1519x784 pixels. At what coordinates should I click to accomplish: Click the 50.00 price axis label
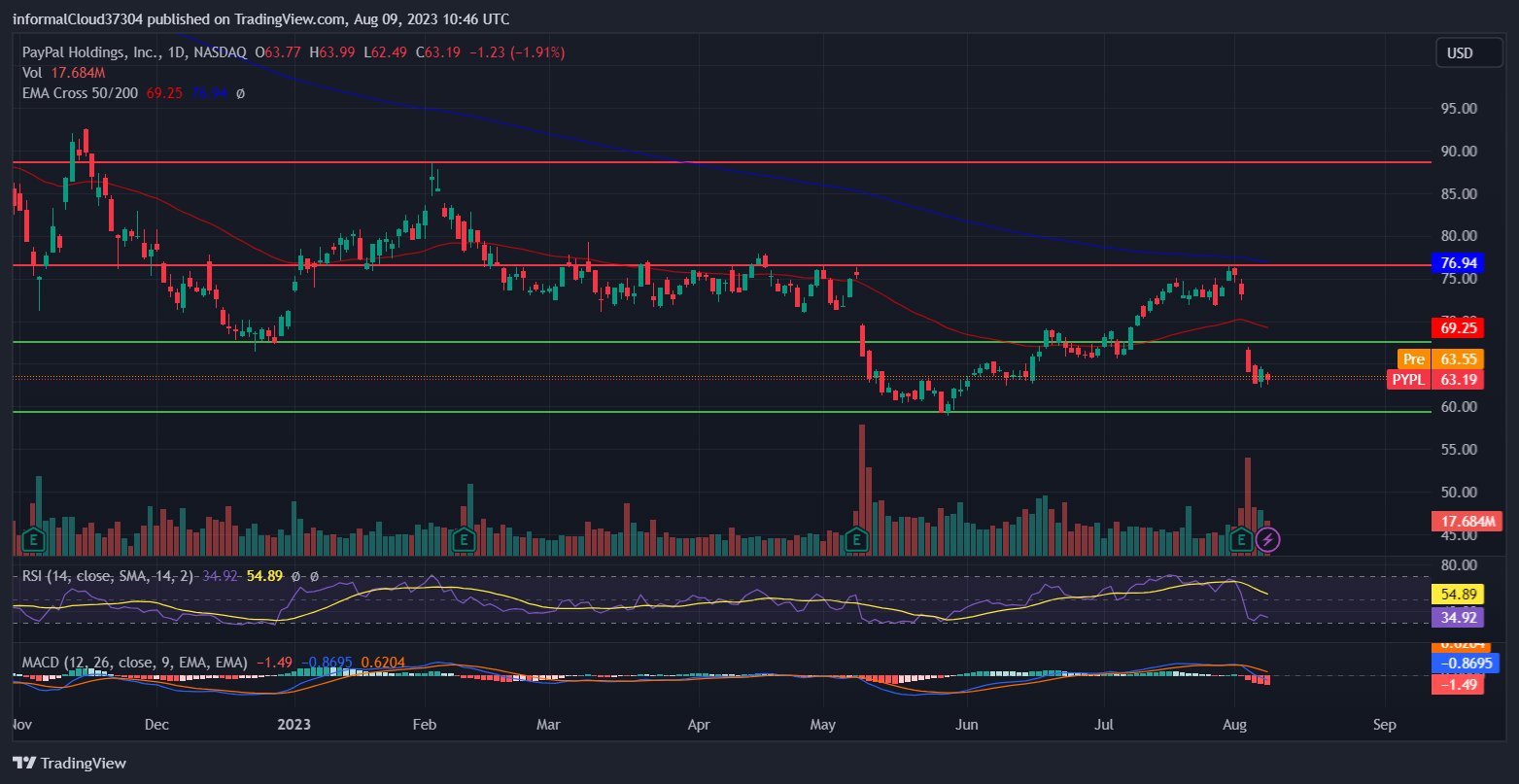pos(1459,492)
